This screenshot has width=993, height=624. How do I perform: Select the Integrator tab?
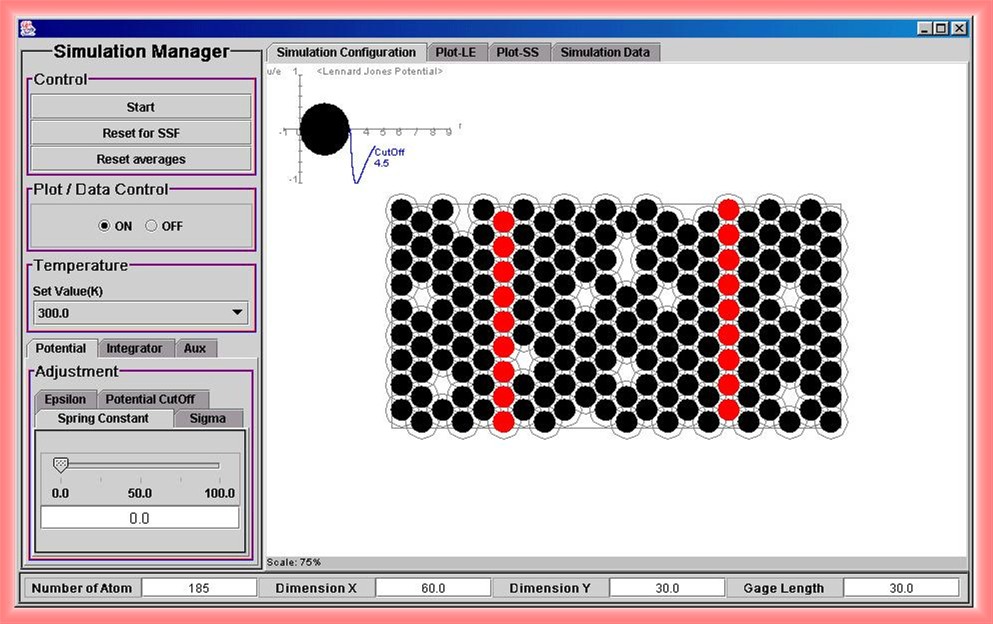click(134, 348)
